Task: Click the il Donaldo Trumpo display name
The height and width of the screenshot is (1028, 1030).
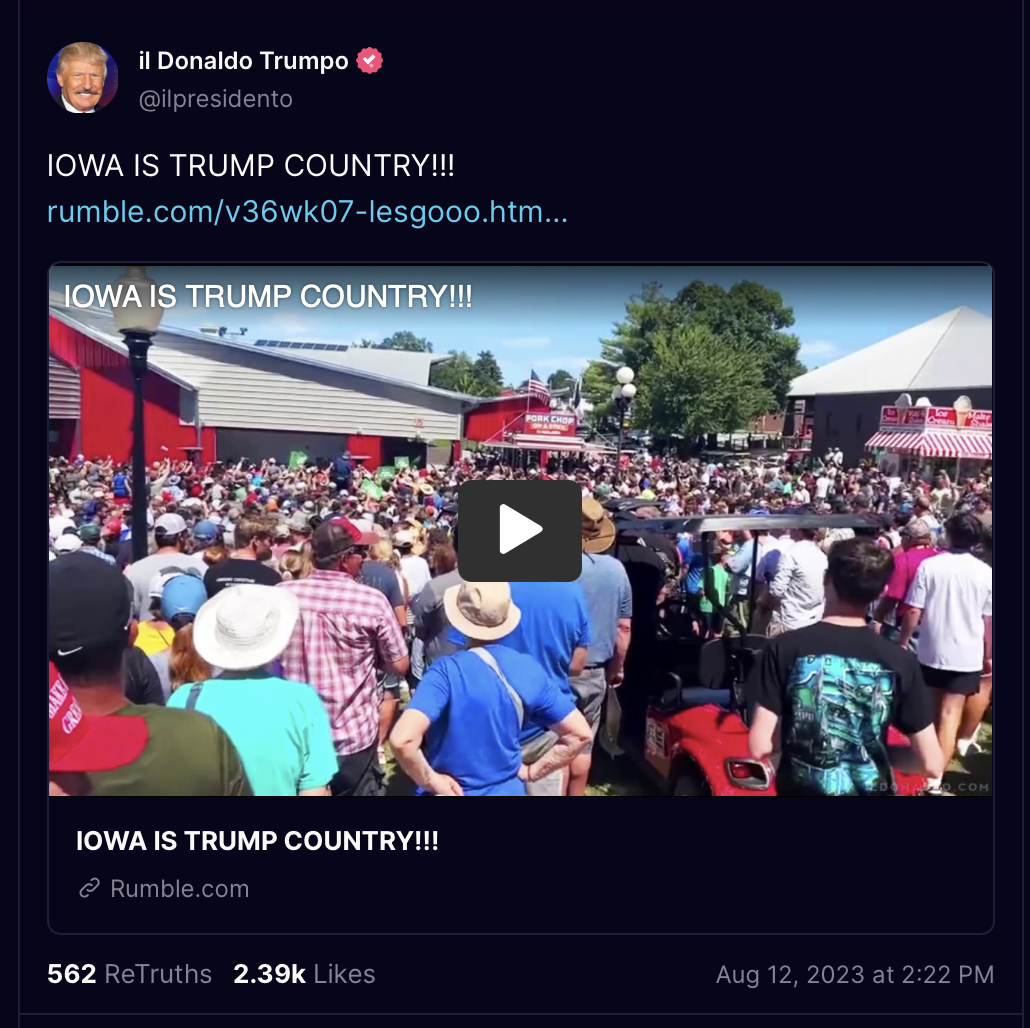Action: tap(243, 60)
